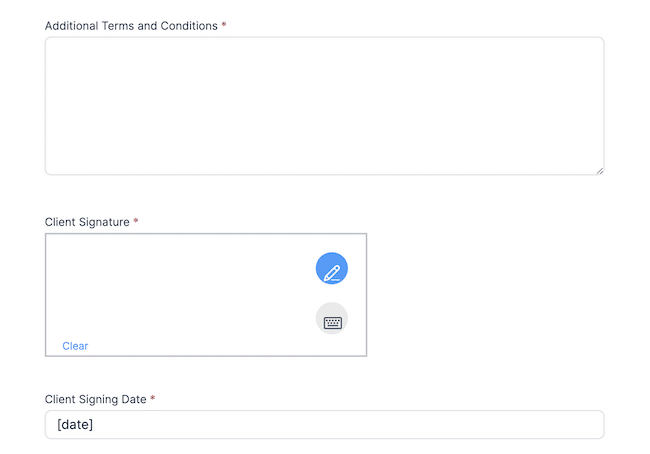Image resolution: width=650 pixels, height=454 pixels.
Task: Click the textarea resize grip handle
Action: [600, 170]
